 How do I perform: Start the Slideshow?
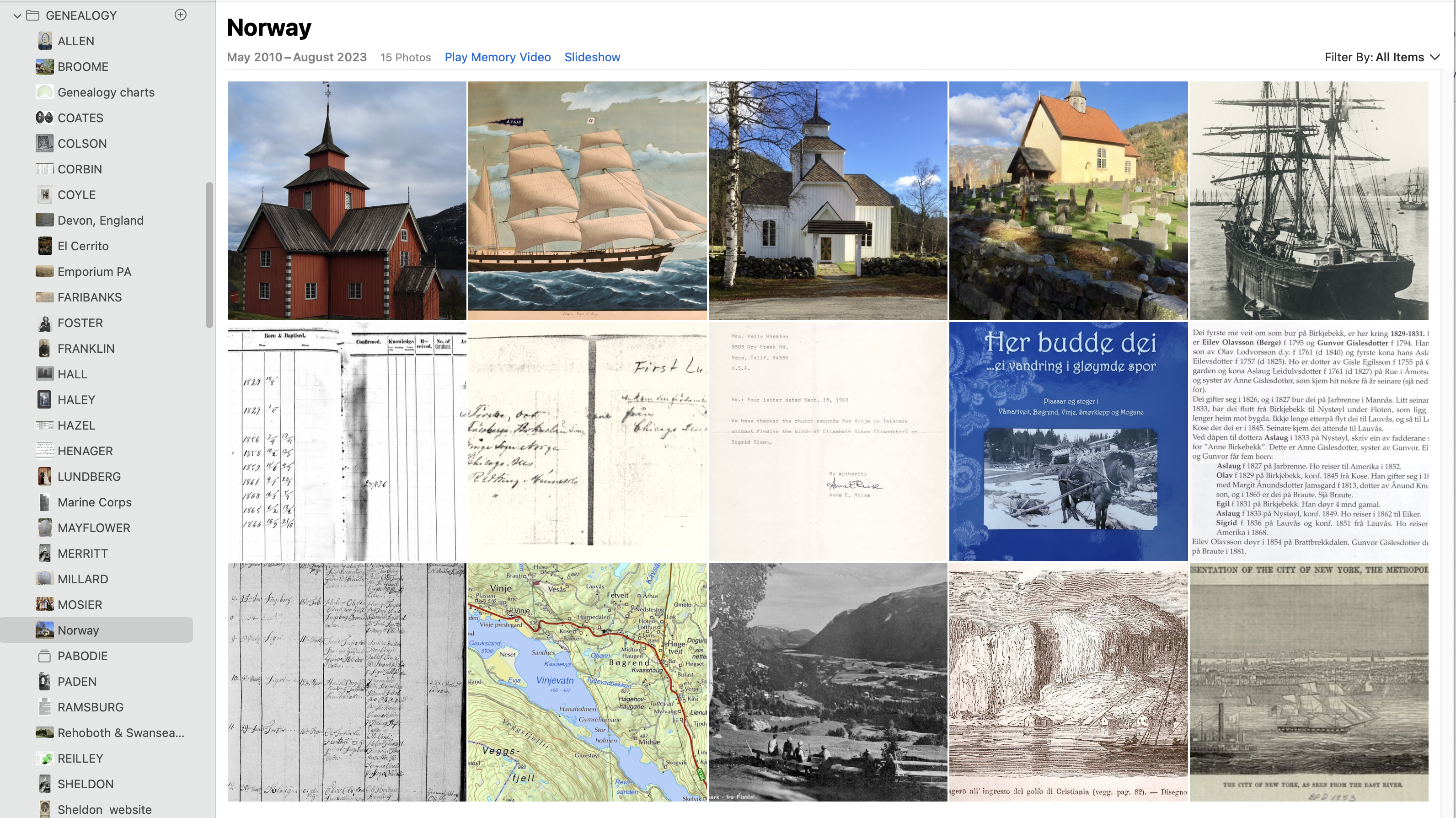coord(592,57)
